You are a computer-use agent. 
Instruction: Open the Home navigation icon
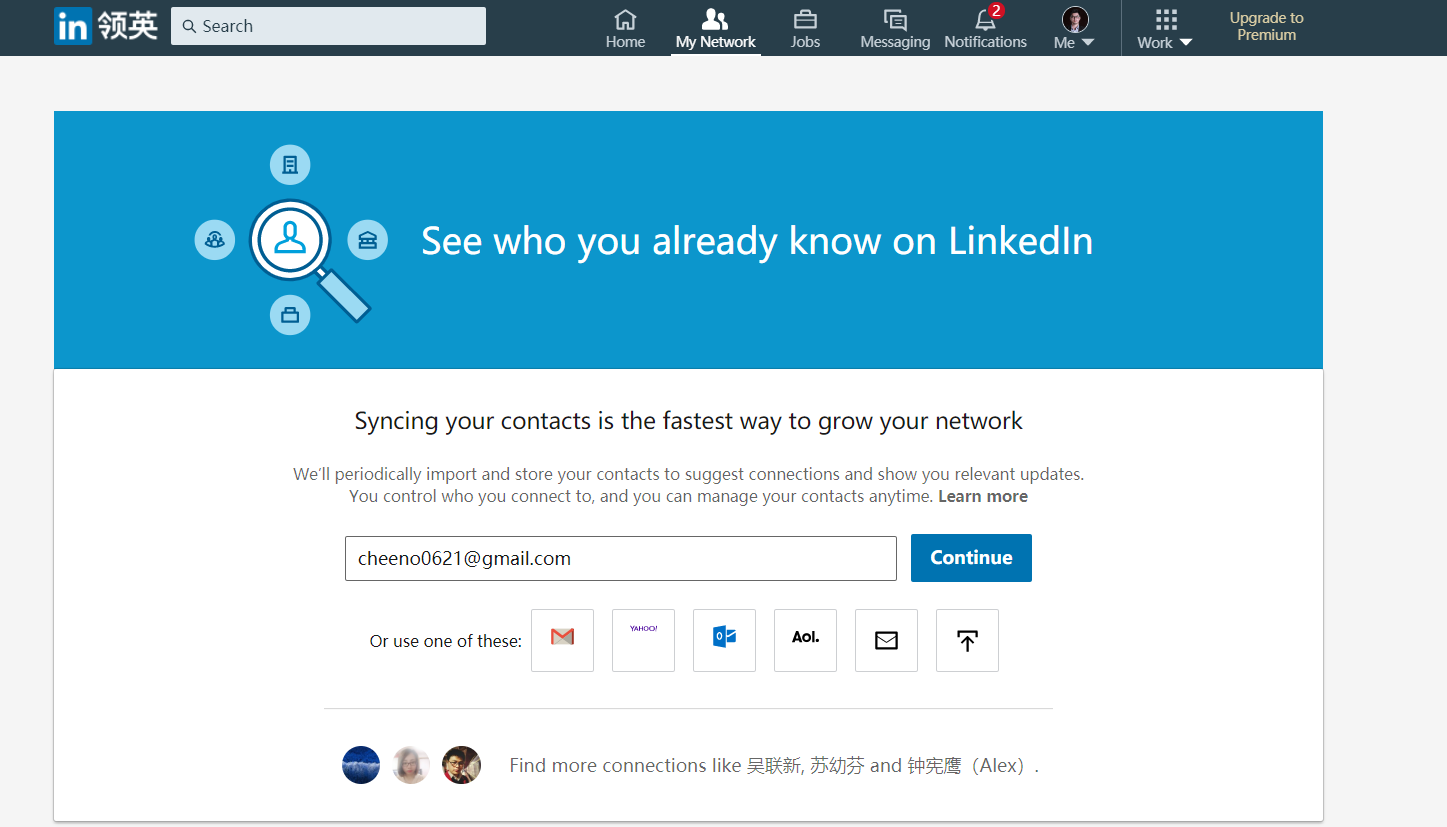625,28
